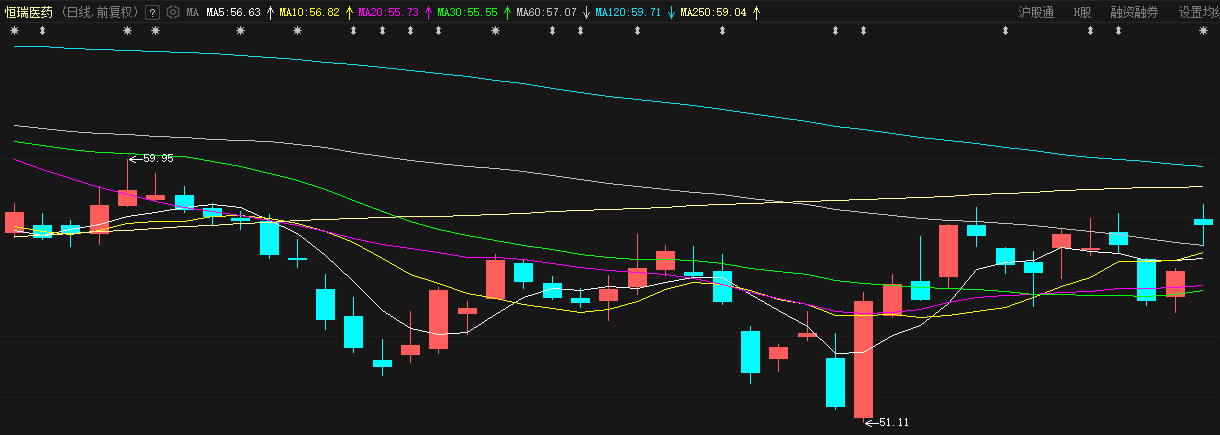Open star event marker under 恒瑞医药 name
This screenshot has height=435, width=1220.
click(14, 31)
